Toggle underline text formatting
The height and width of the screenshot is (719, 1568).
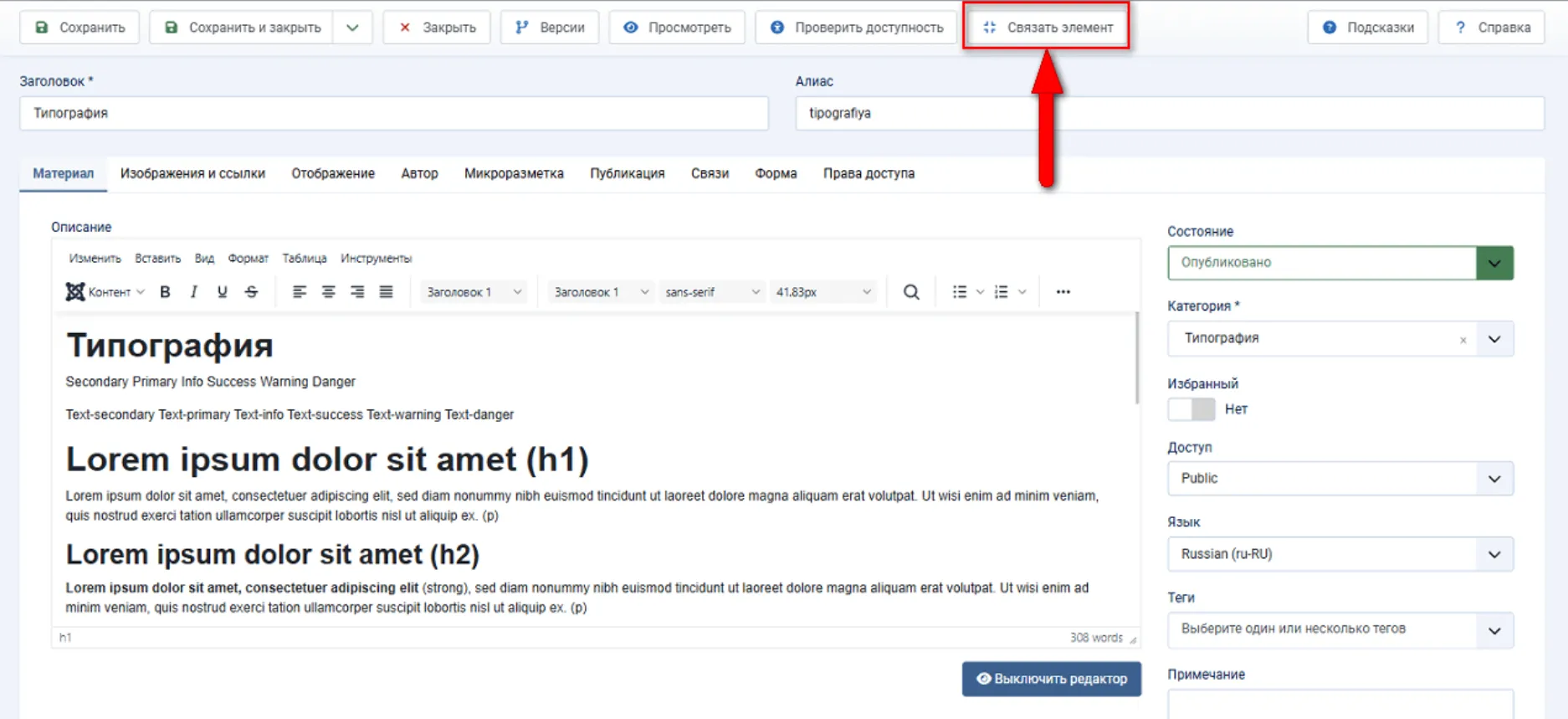pos(222,292)
